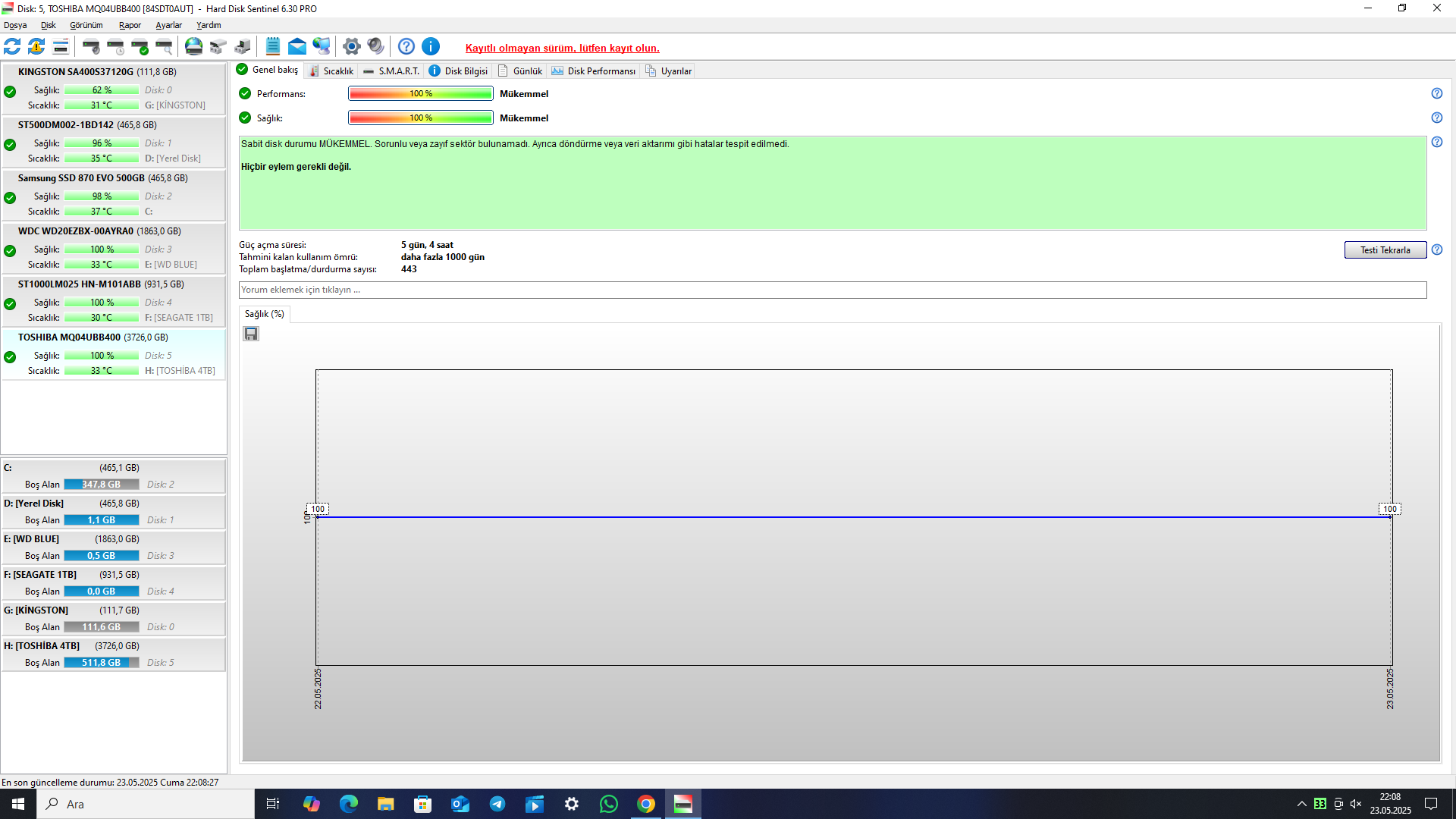Click the comment input field
Viewport: 1456px width, 819px height.
[832, 290]
